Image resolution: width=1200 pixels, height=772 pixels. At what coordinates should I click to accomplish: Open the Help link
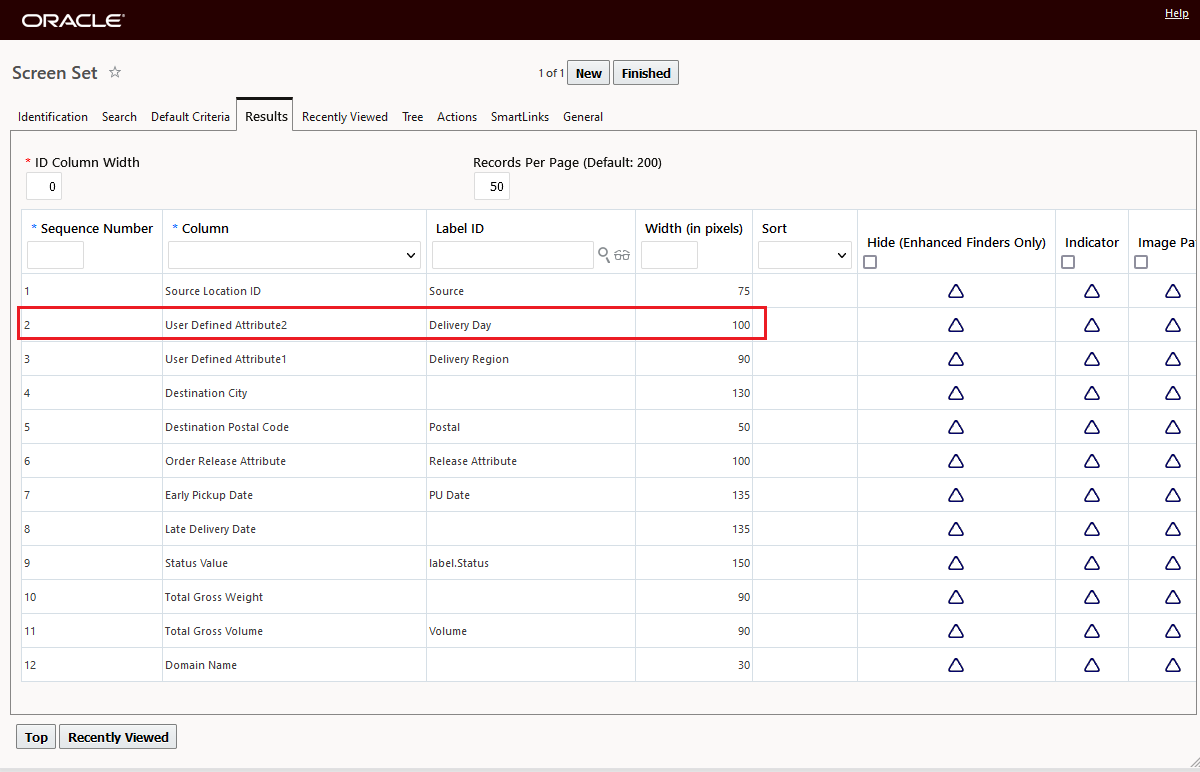tap(1177, 13)
